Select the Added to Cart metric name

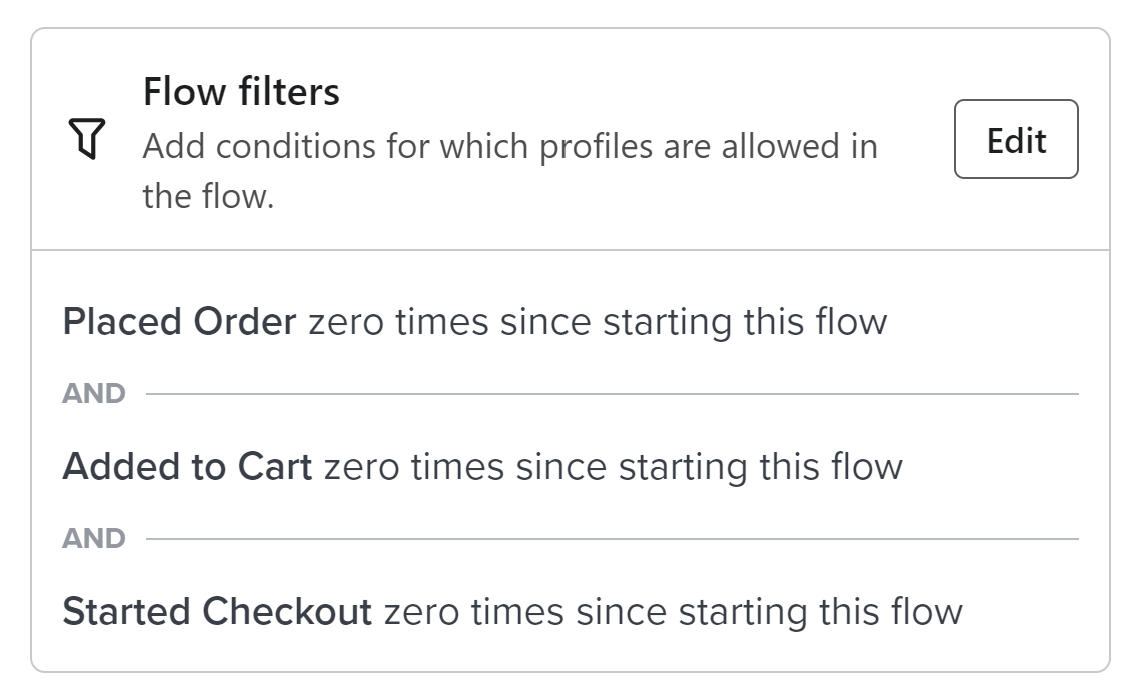point(187,466)
